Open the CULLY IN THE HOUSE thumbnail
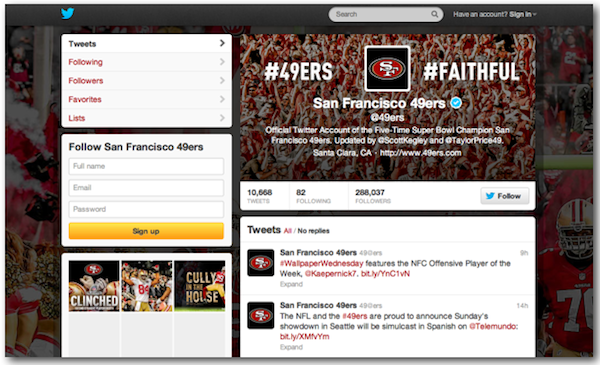 [200, 286]
